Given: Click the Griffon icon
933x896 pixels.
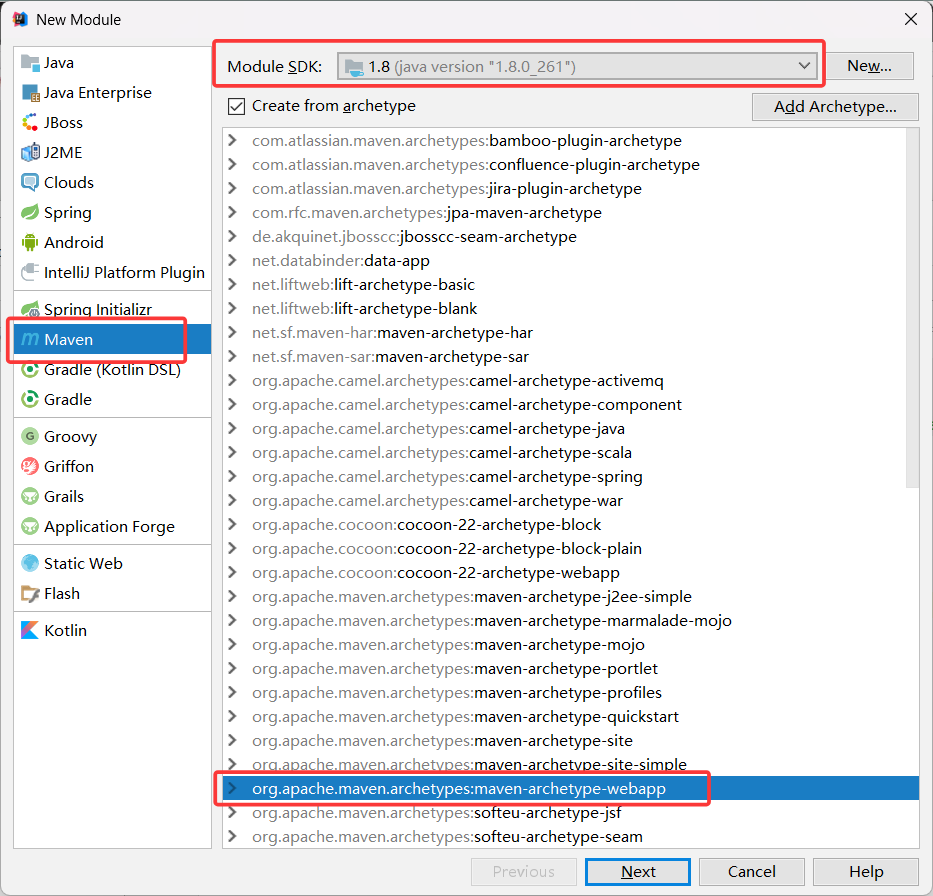Looking at the screenshot, I should point(30,466).
